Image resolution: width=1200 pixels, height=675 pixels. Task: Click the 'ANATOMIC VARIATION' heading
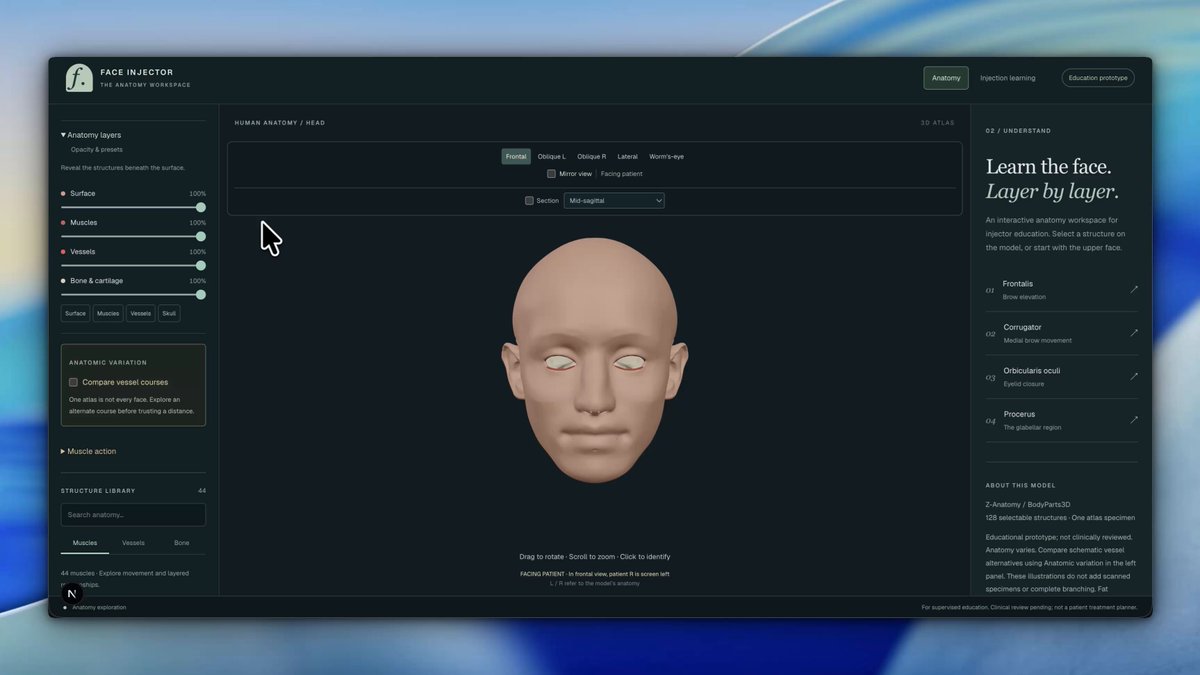point(108,362)
